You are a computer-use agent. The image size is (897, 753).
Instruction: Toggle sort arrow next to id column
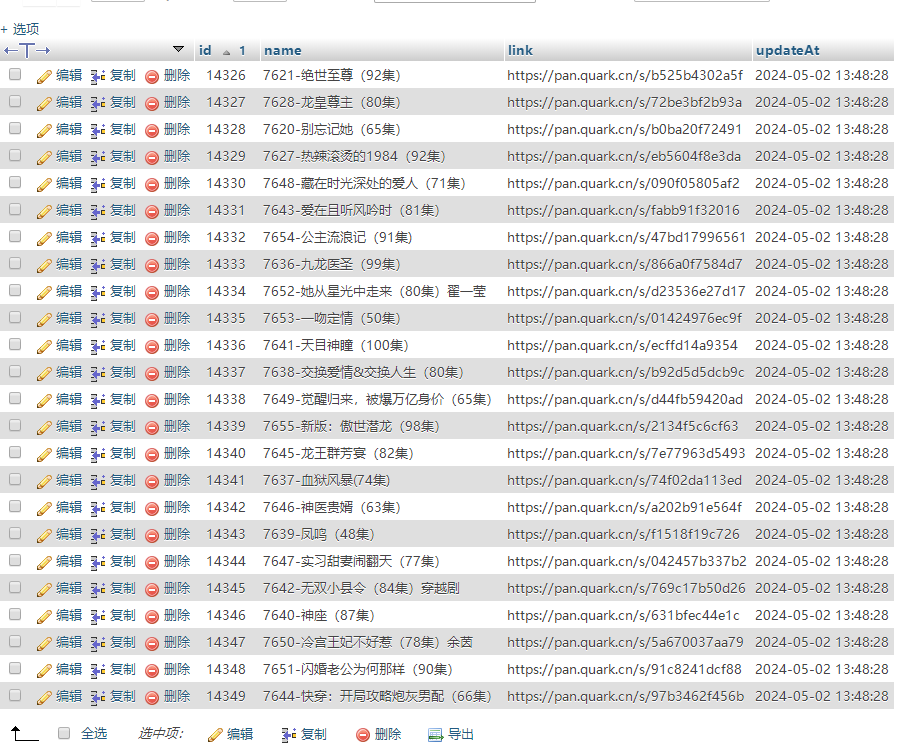[227, 51]
